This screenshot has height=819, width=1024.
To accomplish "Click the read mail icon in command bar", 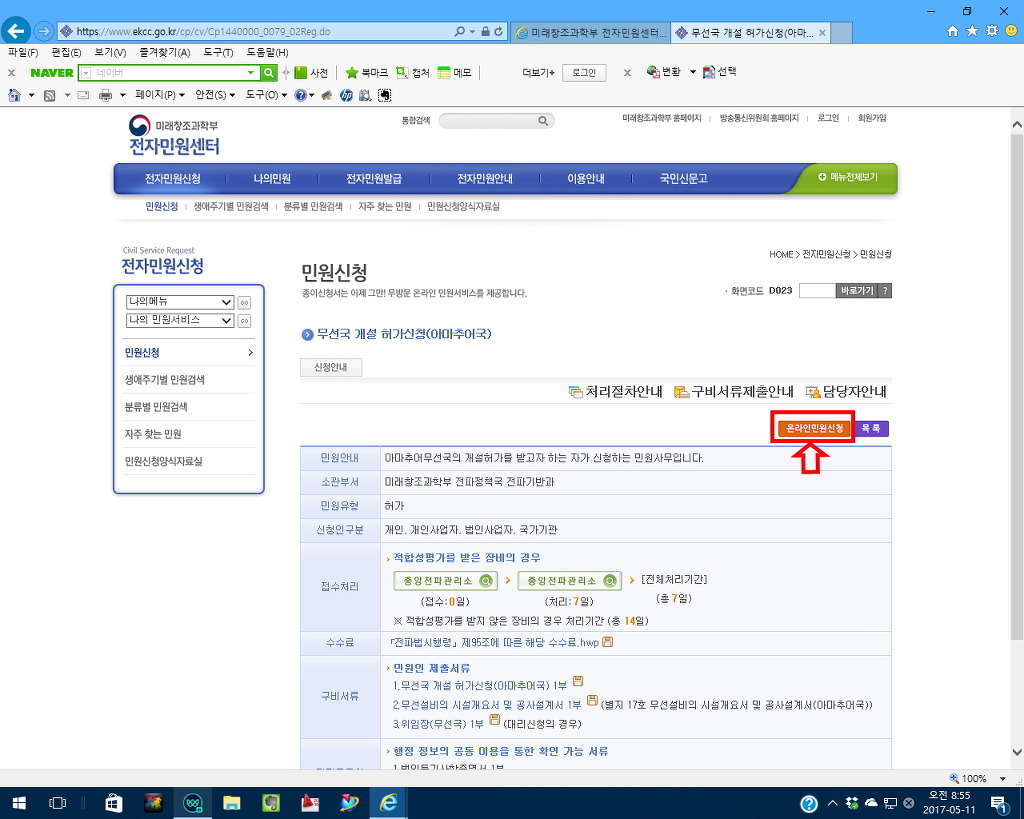I will pyautogui.click(x=83, y=95).
